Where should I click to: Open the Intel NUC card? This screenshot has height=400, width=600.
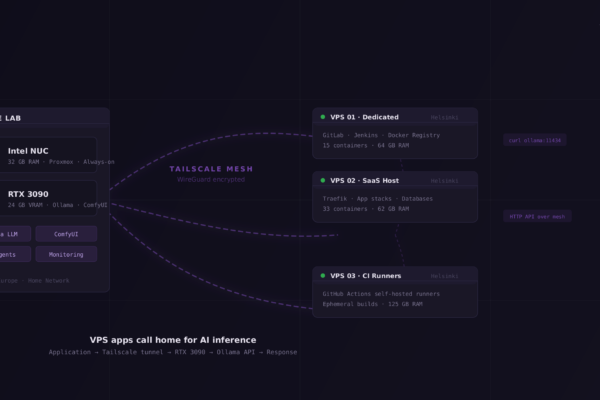click(x=48, y=155)
